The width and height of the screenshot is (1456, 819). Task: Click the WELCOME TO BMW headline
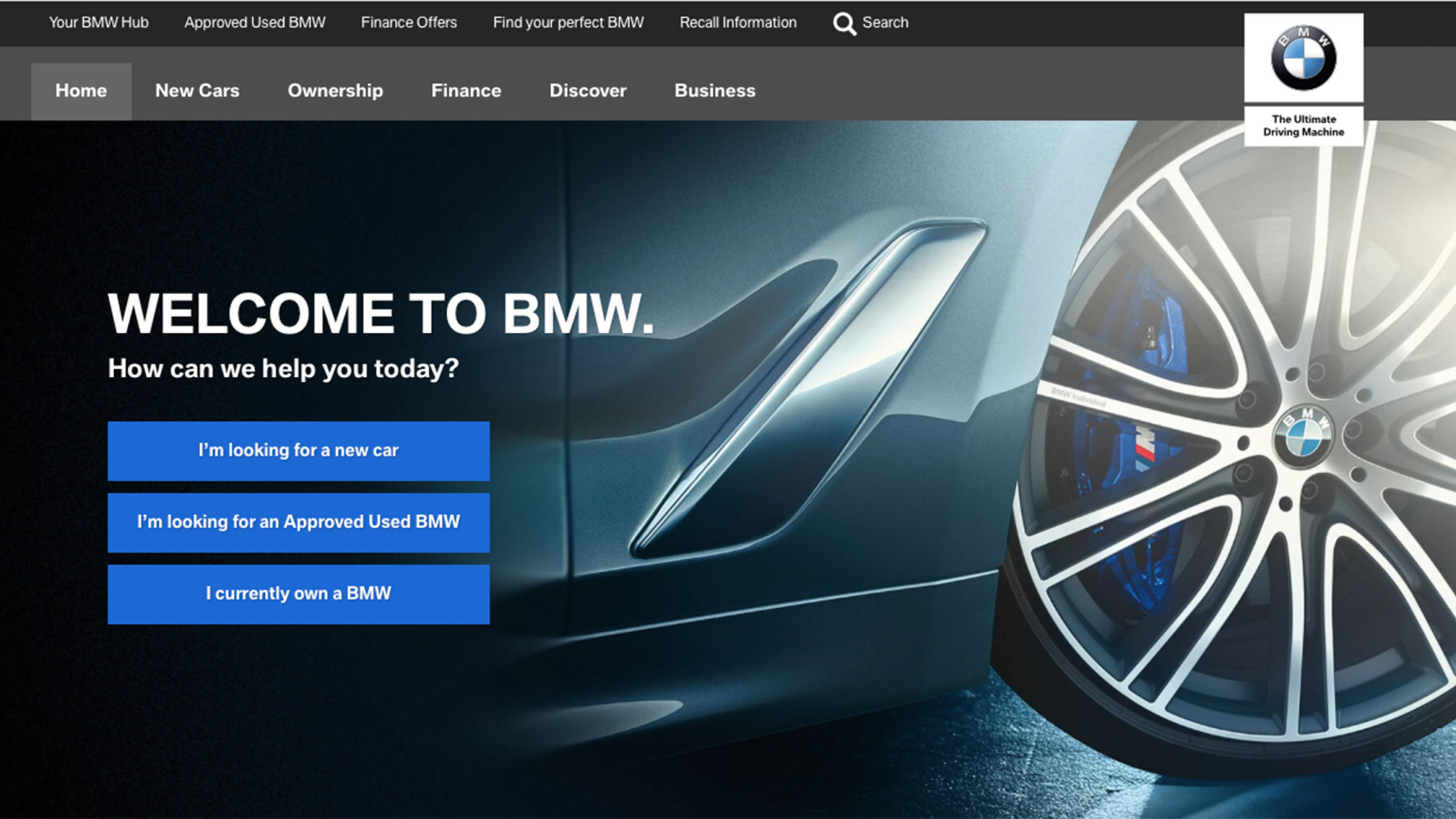coord(381,314)
